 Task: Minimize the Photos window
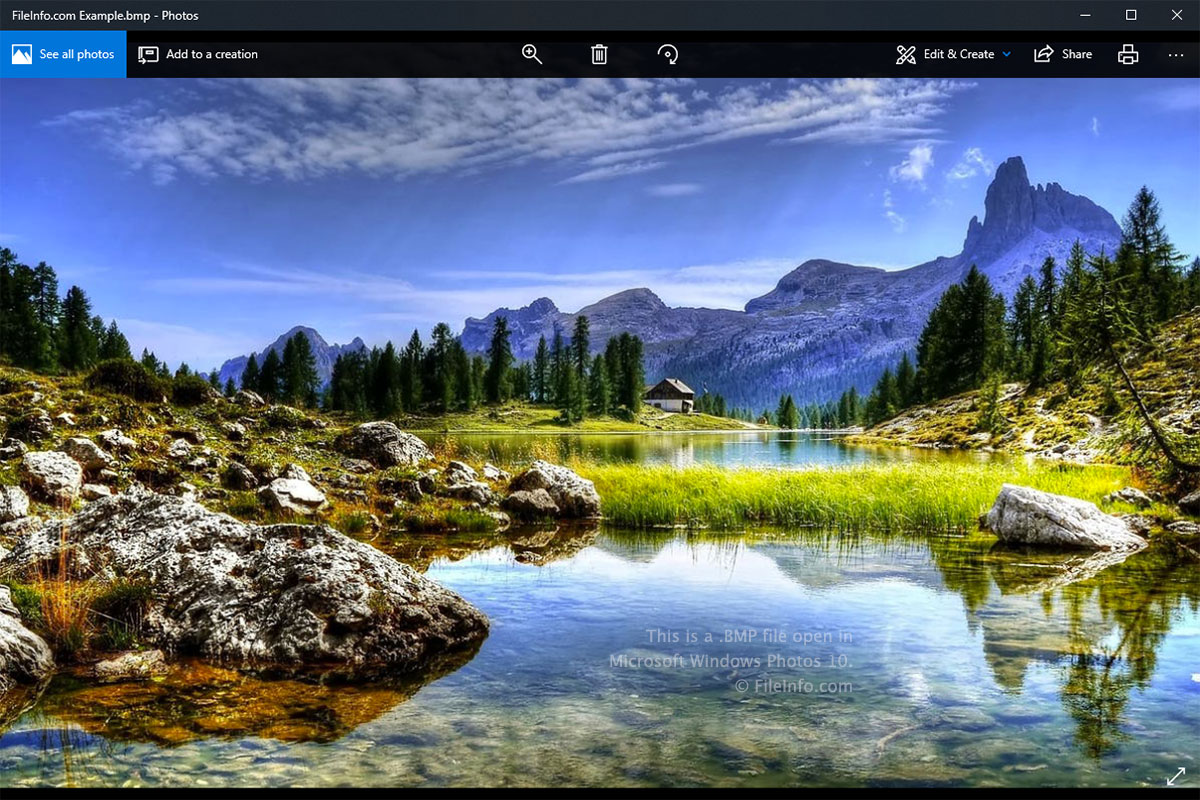1086,15
